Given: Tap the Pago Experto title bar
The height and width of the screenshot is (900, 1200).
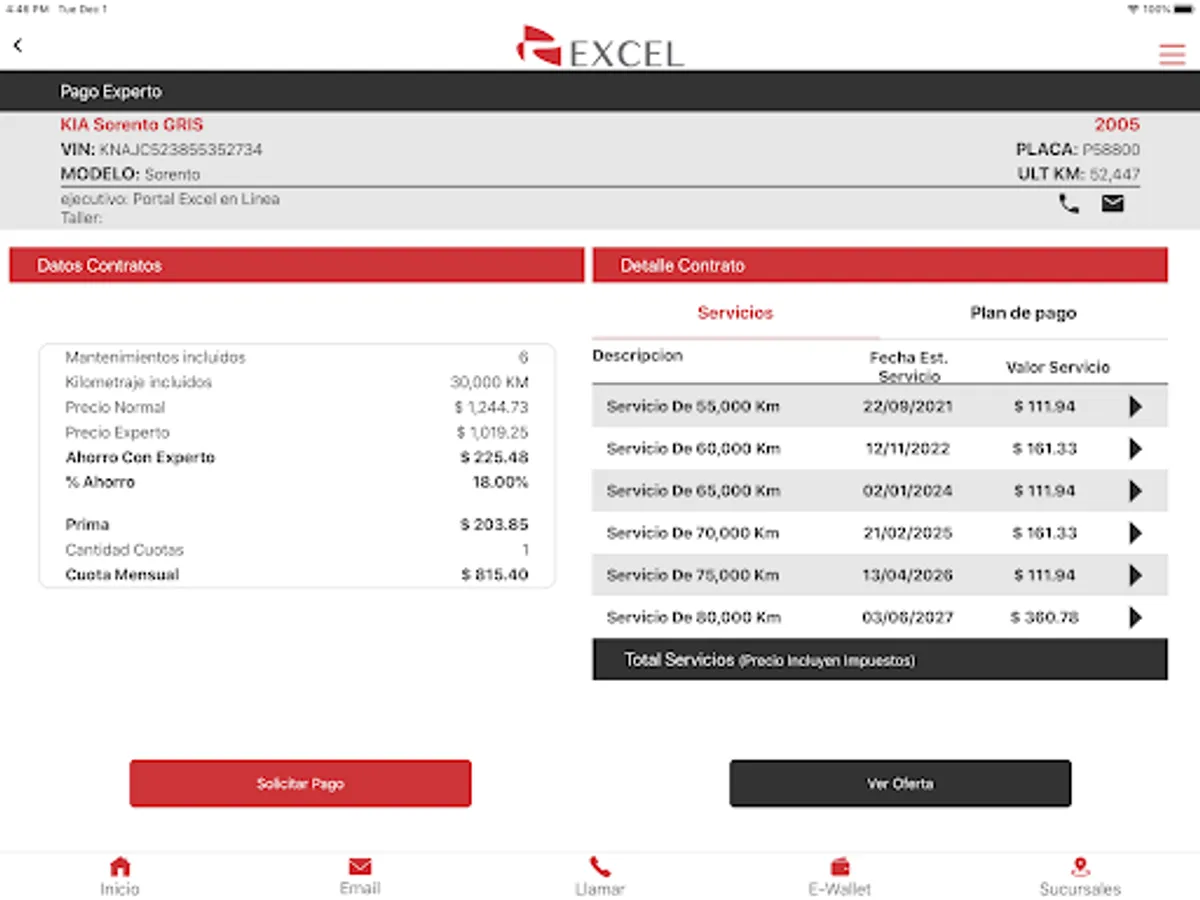Looking at the screenshot, I should (x=600, y=91).
